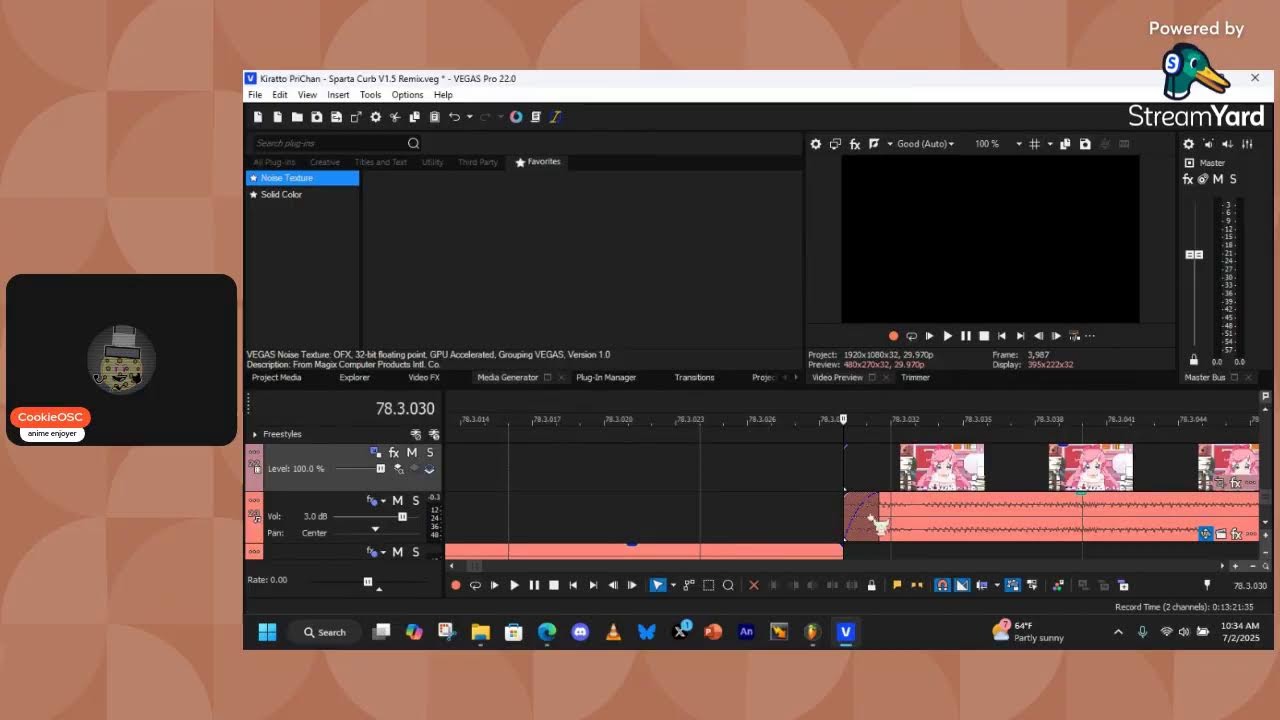Viewport: 1280px width, 720px height.
Task: Click the overlays grid icon in preview
Action: coord(1035,144)
